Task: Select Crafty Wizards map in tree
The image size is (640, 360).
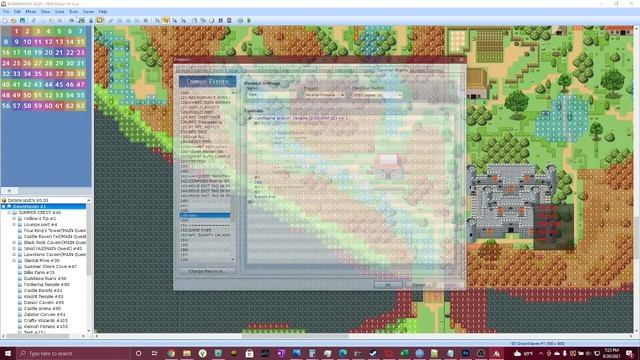Action: (45, 321)
